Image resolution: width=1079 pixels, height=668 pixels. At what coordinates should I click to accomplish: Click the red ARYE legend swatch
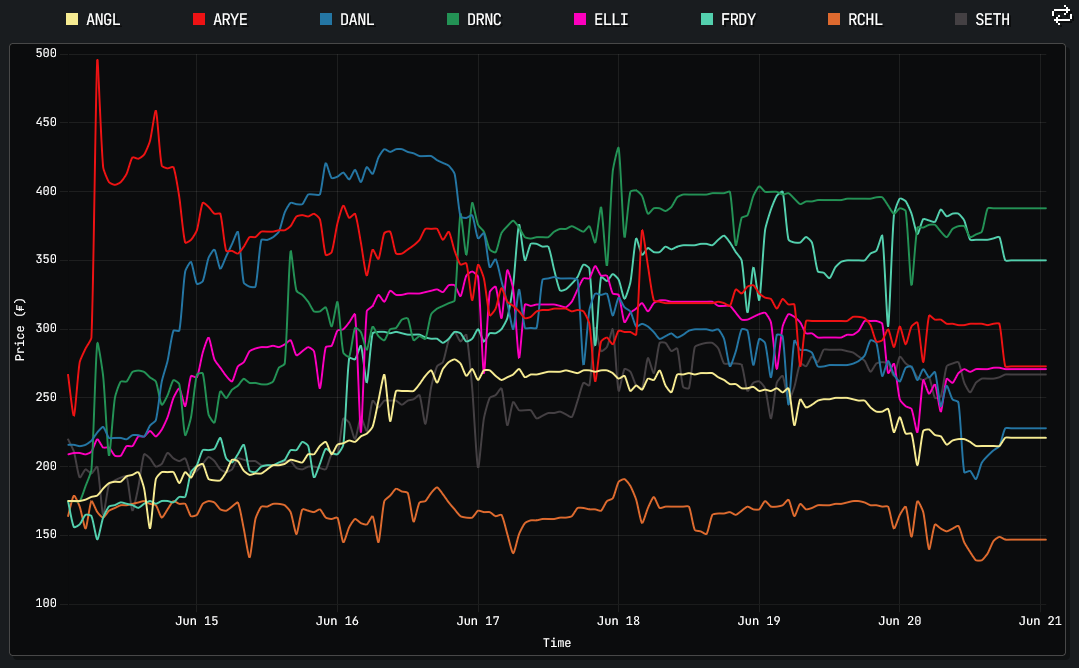[199, 19]
